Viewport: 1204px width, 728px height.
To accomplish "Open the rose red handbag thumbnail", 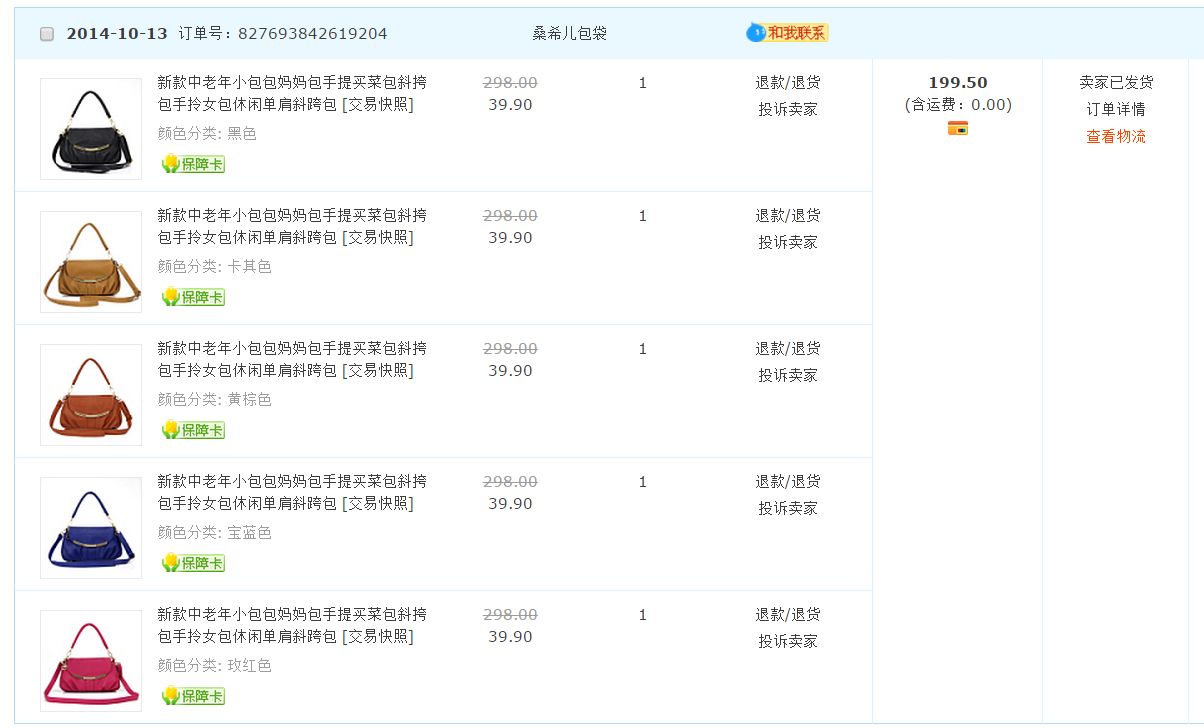I will 91,661.
